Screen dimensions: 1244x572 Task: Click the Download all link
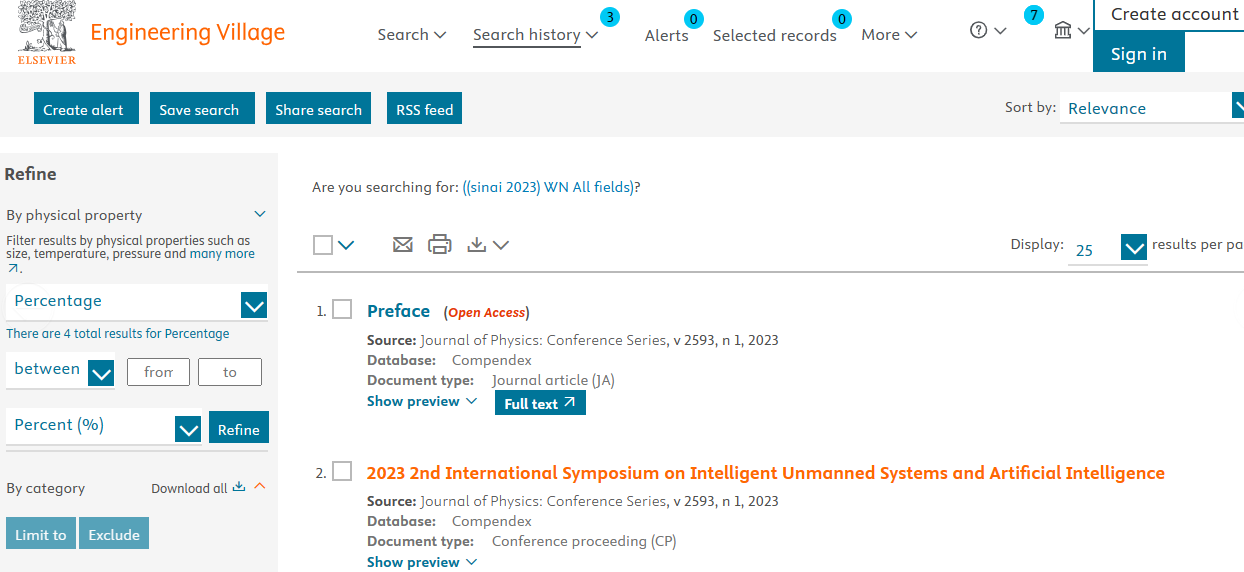tap(189, 489)
